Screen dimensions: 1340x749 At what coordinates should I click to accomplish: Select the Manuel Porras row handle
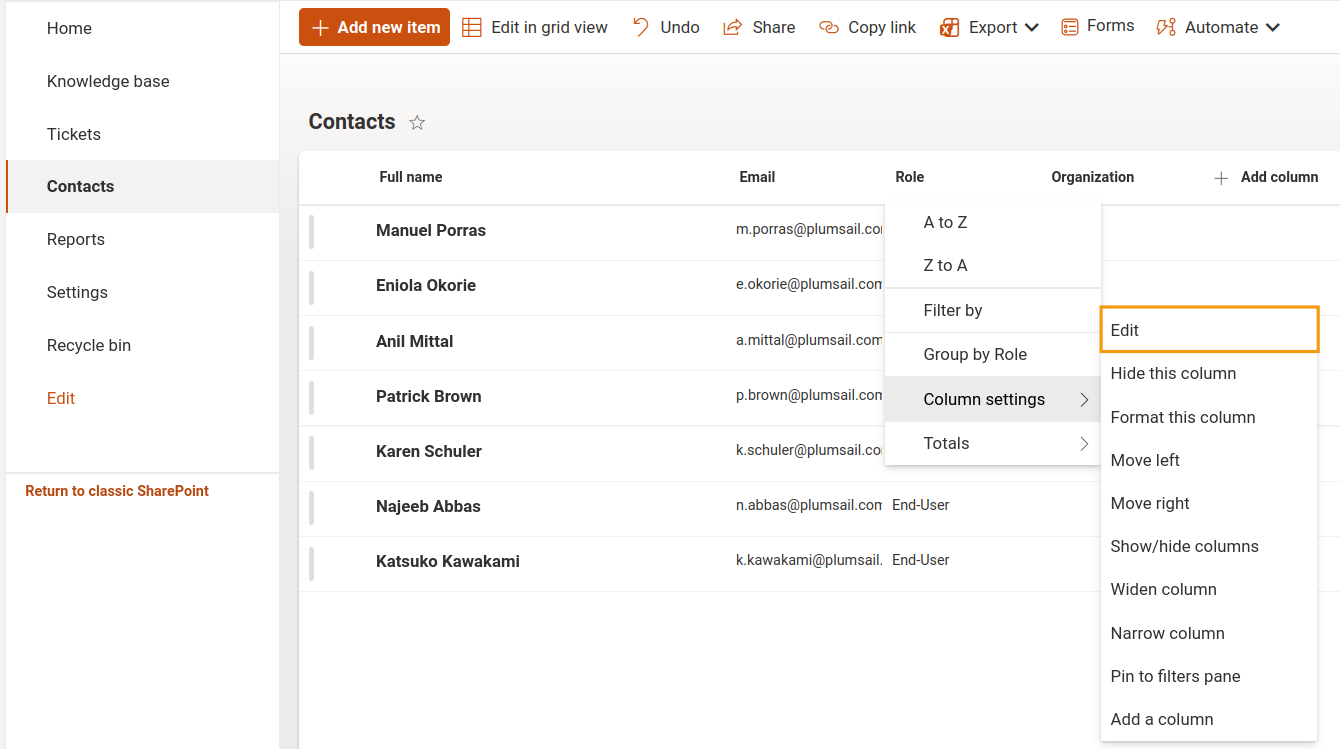coord(312,231)
